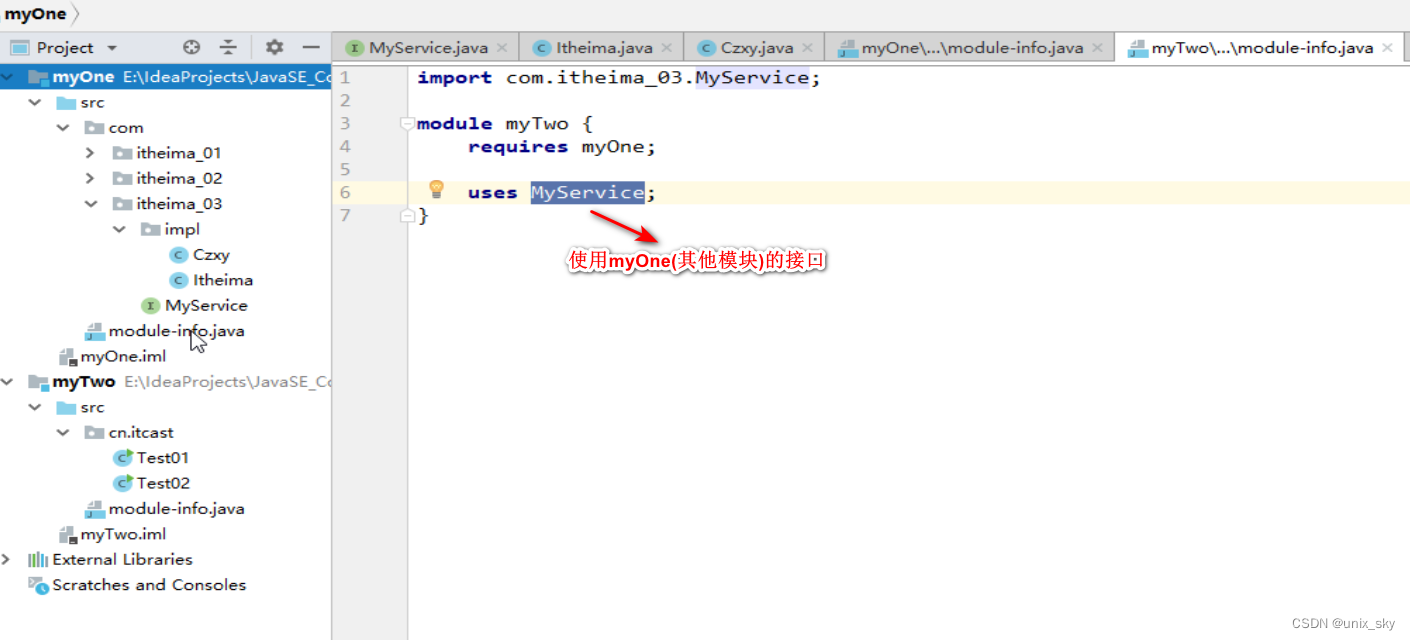The image size is (1410, 640).
Task: Click the myOne breadcrumb at the top
Action: click(37, 14)
